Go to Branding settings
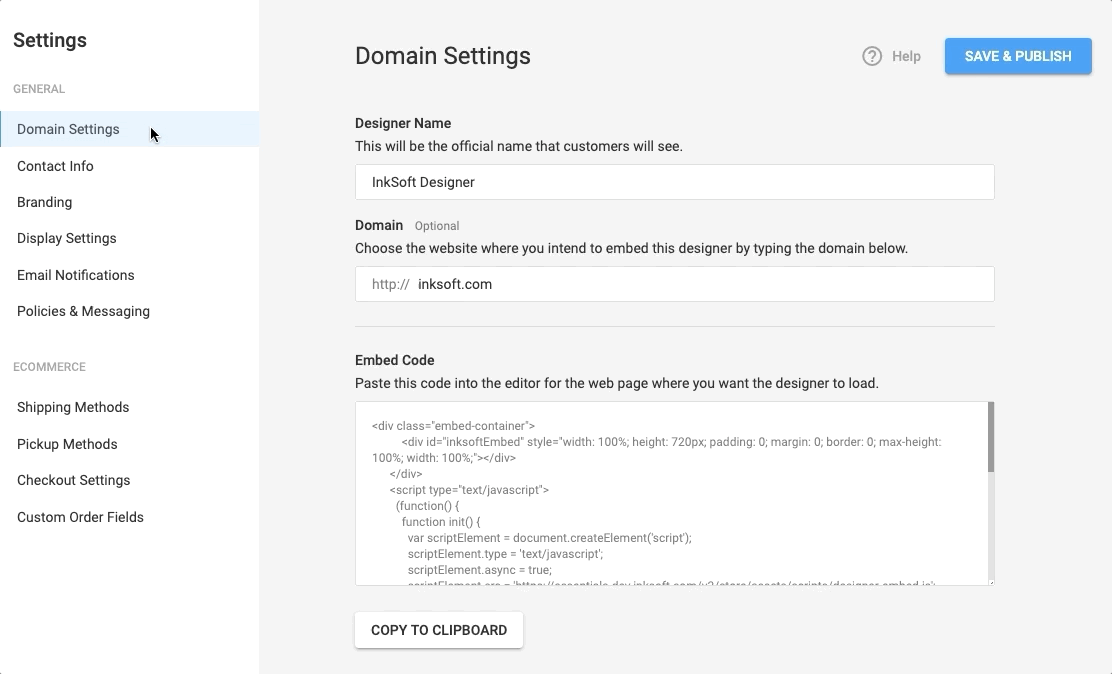Image resolution: width=1112 pixels, height=674 pixels. coord(45,202)
